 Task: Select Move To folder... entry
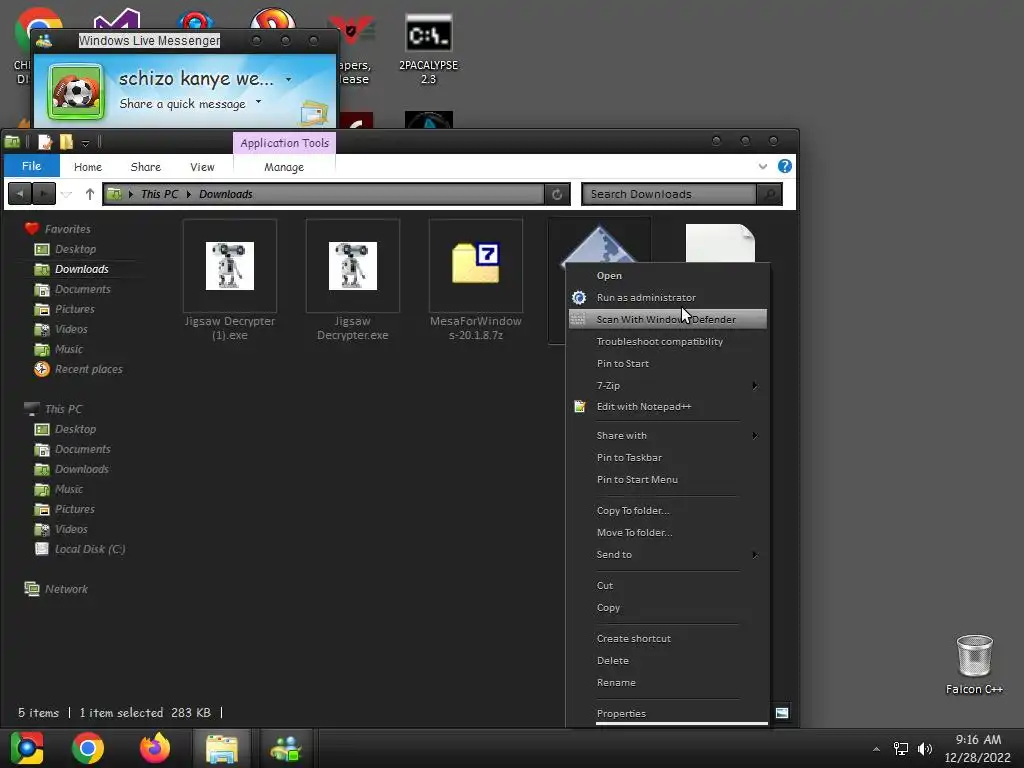tap(634, 533)
